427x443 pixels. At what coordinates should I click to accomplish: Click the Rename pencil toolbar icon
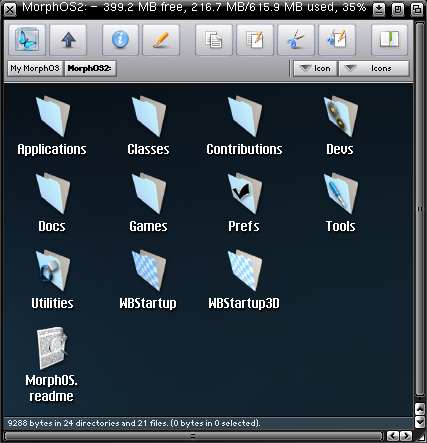(x=161, y=40)
